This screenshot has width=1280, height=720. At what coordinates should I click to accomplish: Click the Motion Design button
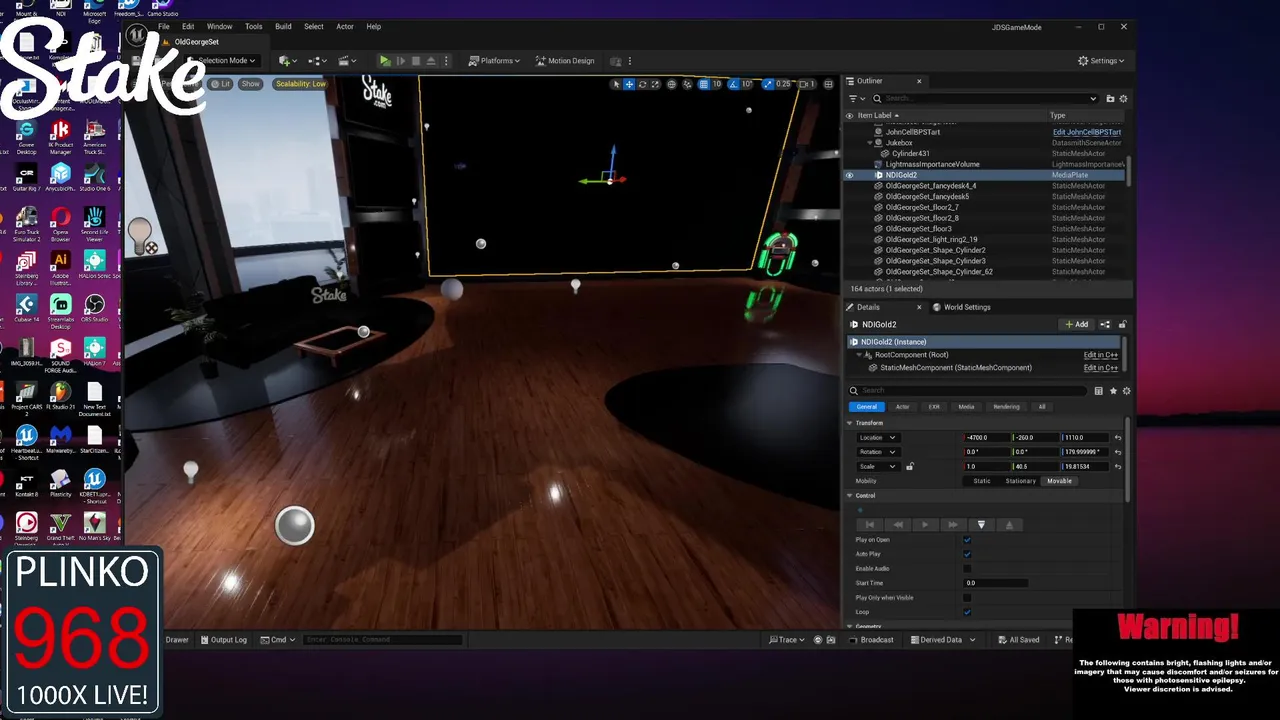[x=565, y=61]
